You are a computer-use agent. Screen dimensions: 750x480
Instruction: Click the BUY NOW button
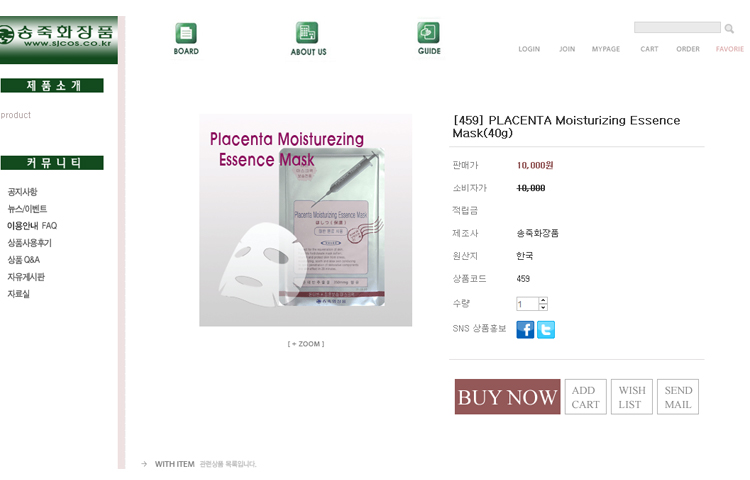(507, 397)
